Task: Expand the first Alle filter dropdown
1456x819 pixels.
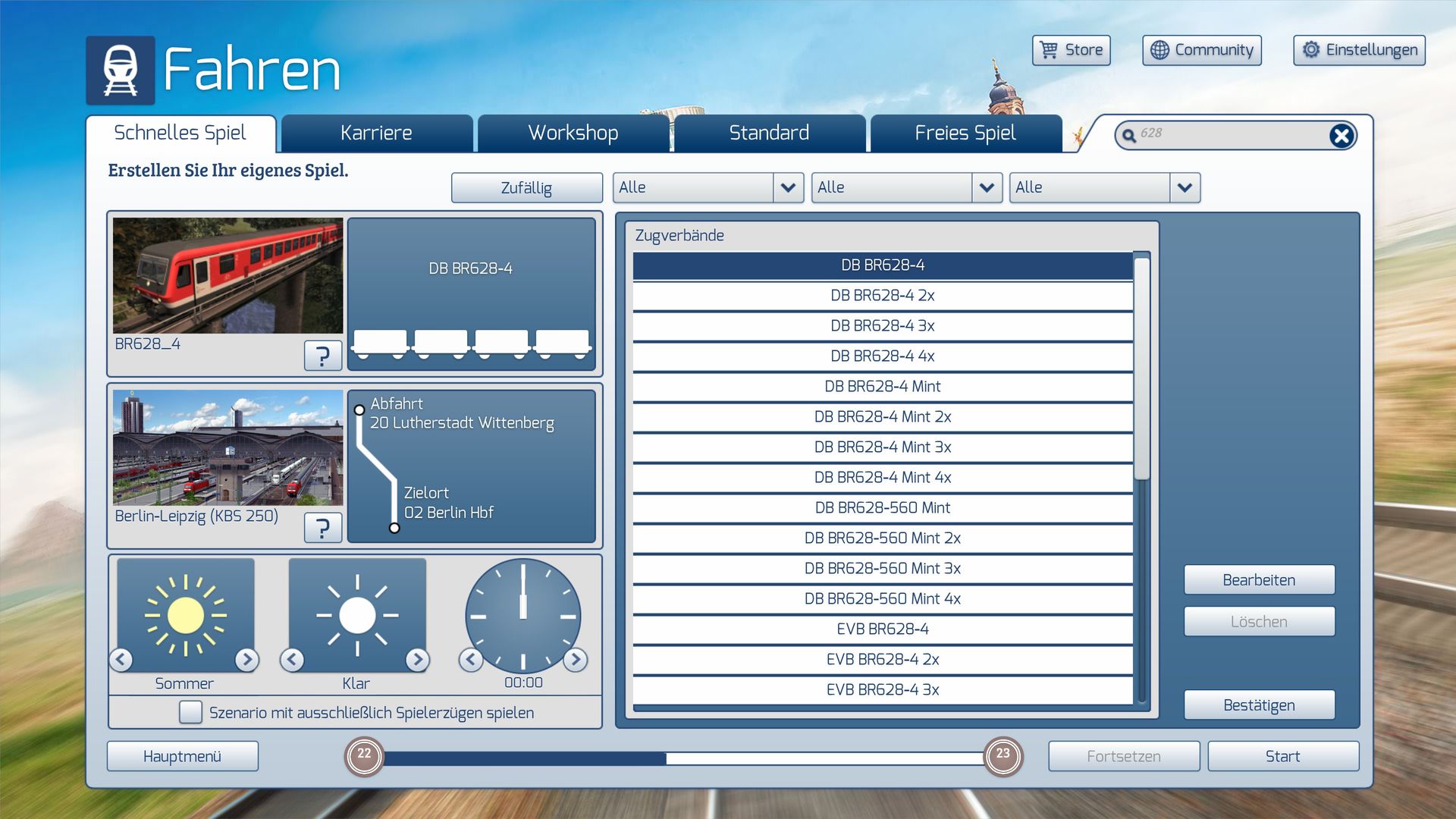Action: [x=788, y=187]
